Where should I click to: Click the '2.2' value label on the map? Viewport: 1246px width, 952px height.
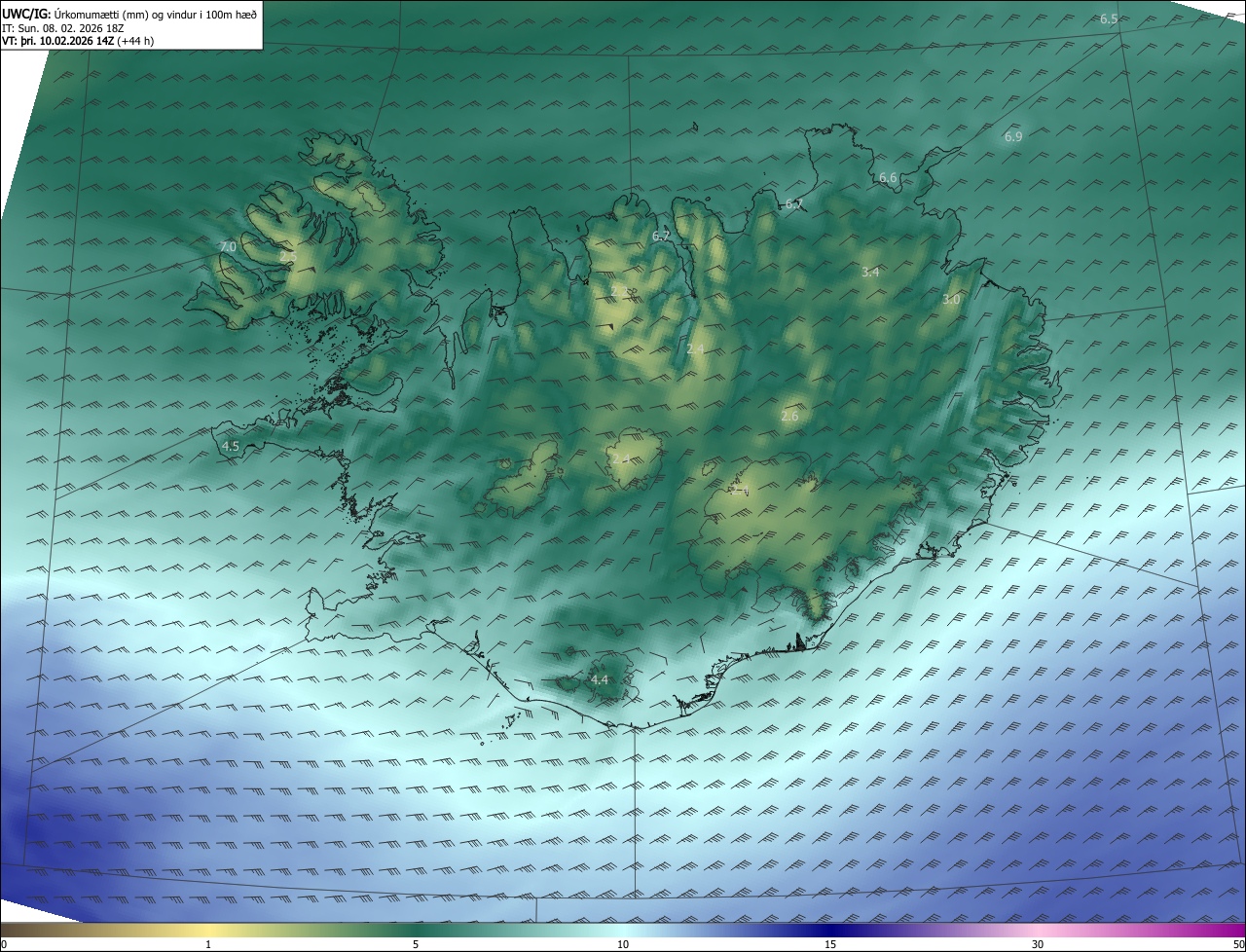coord(621,291)
